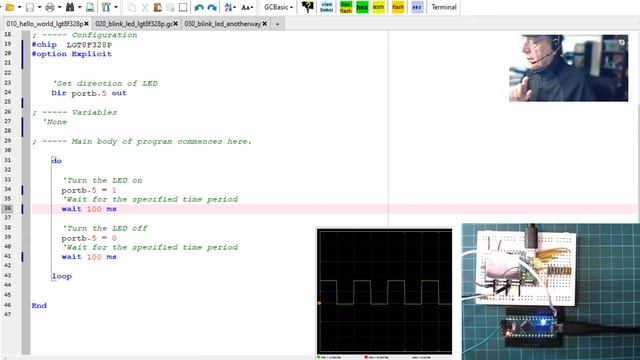Click the "'Set direction of LED" comment

pos(105,83)
